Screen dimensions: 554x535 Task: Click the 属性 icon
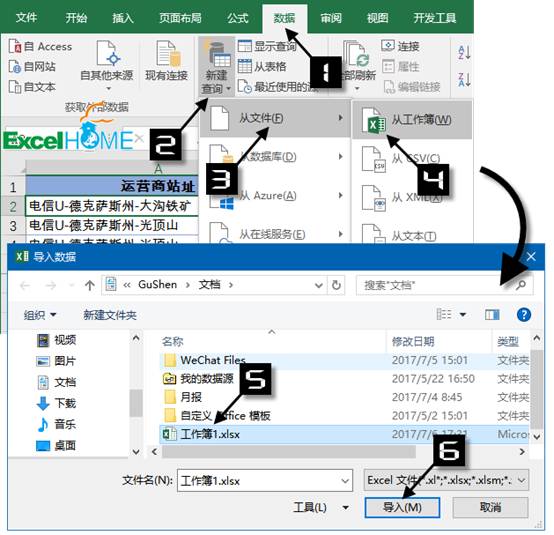pyautogui.click(x=388, y=66)
